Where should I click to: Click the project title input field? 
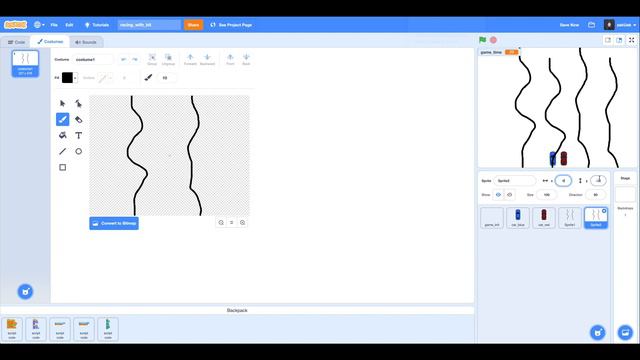click(x=149, y=25)
